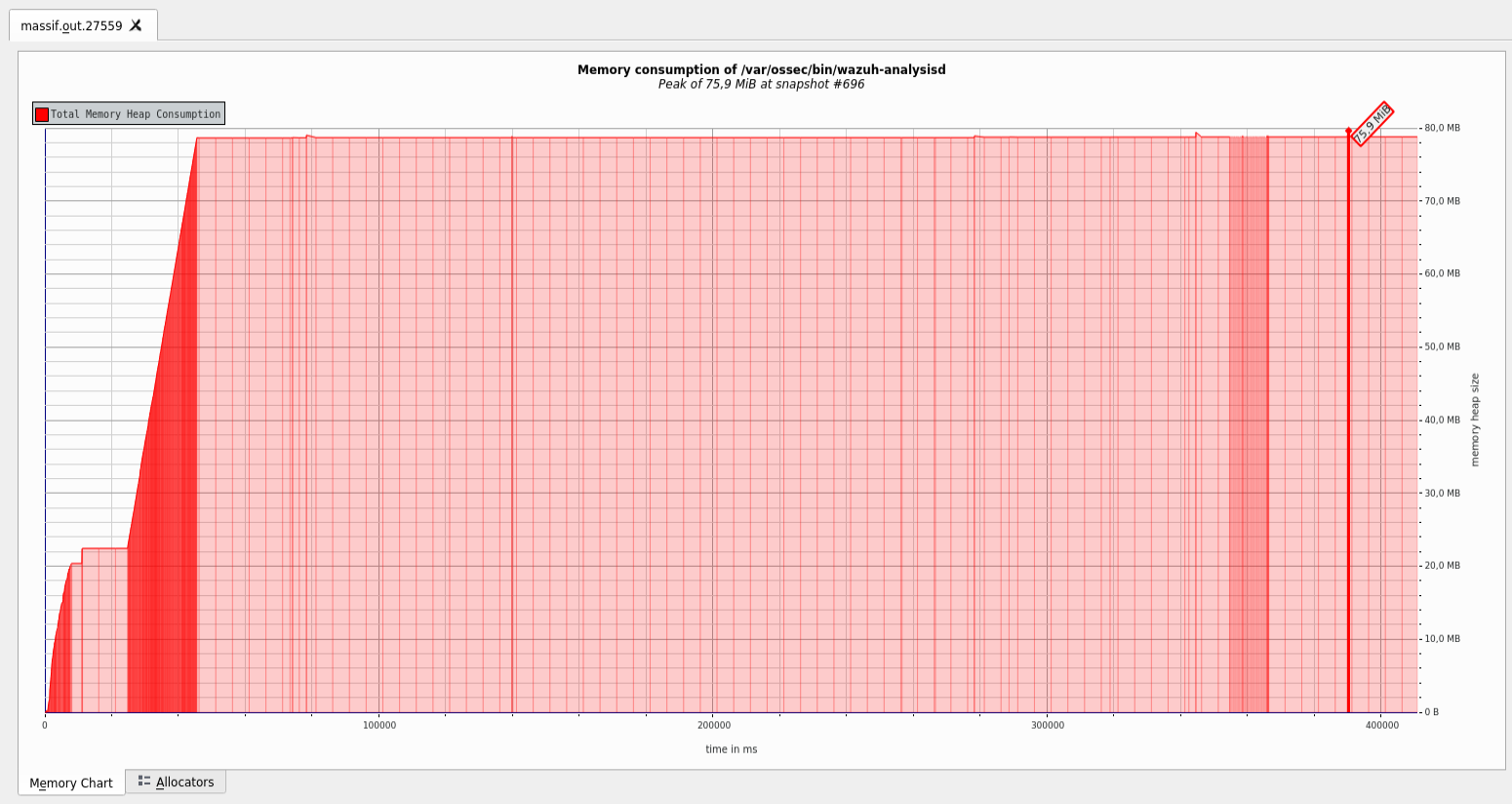Click the Allocators tab list icon

pos(146,781)
